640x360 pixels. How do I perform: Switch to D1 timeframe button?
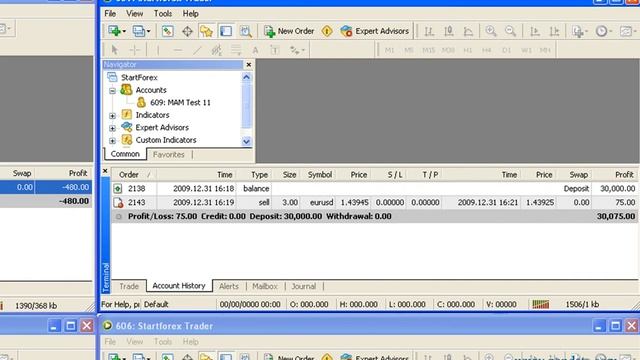pyautogui.click(x=507, y=50)
